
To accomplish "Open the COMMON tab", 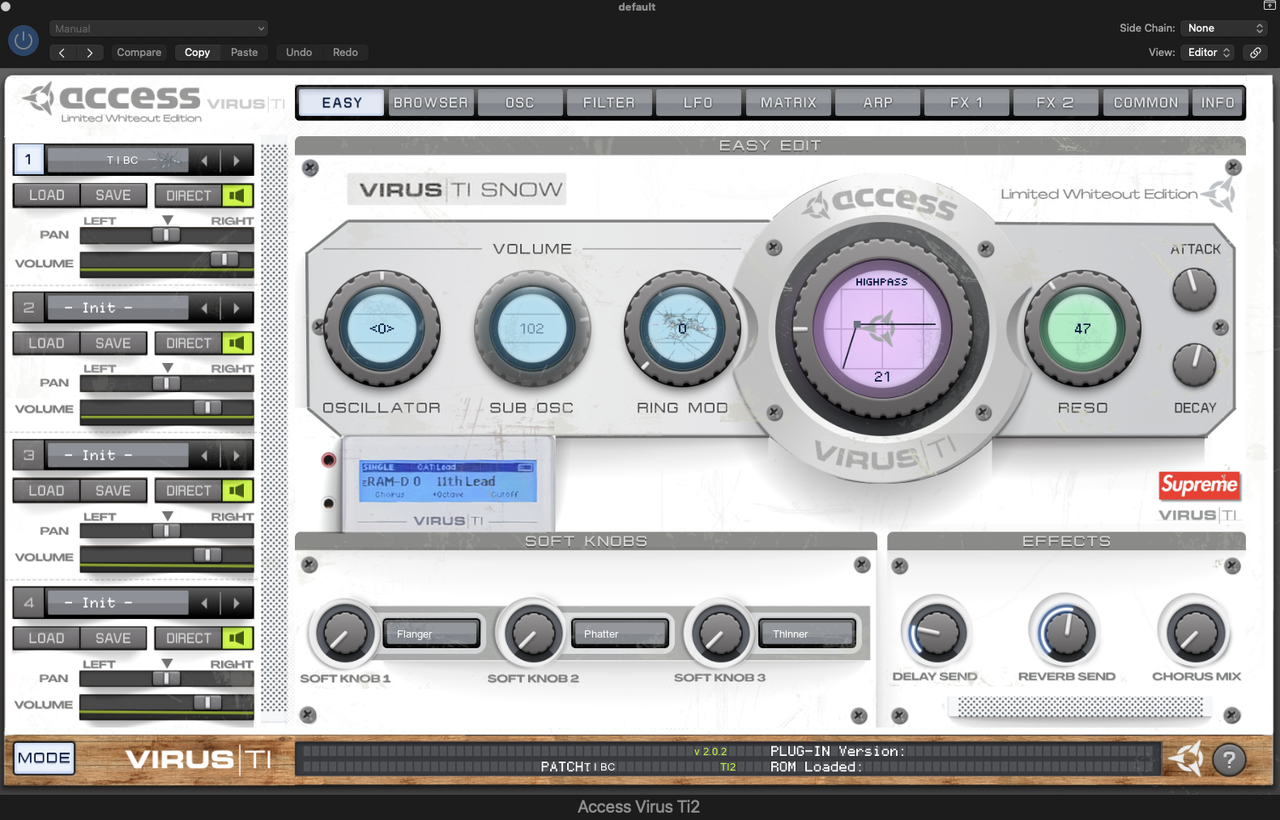I will 1146,102.
